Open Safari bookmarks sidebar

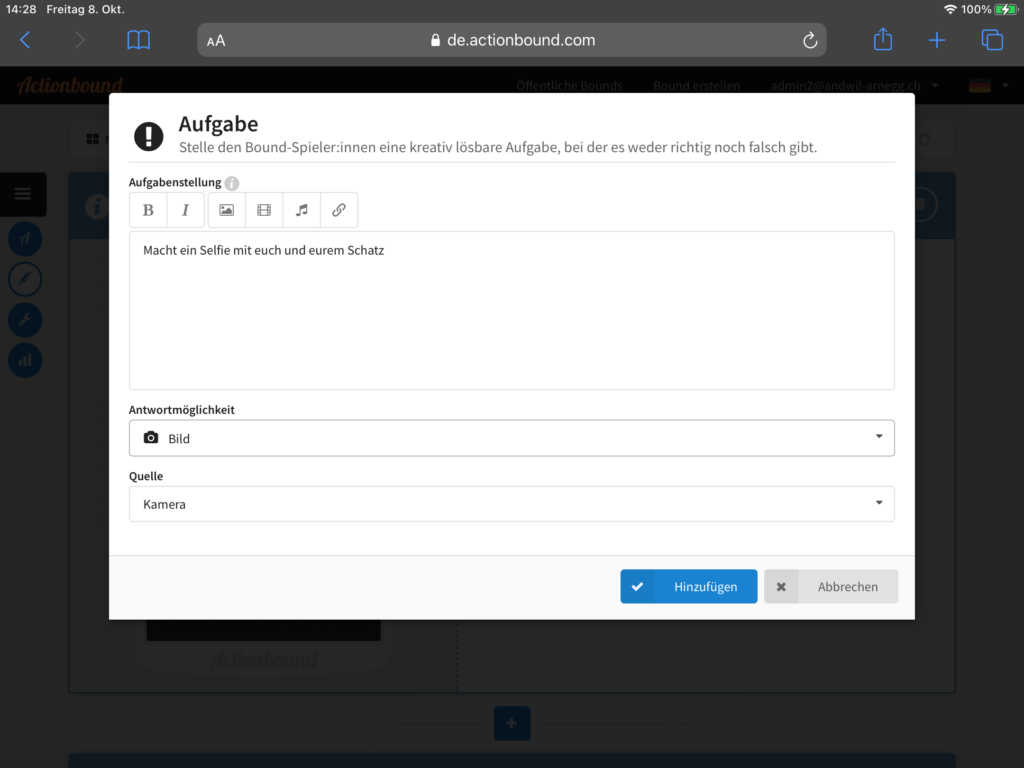(138, 40)
